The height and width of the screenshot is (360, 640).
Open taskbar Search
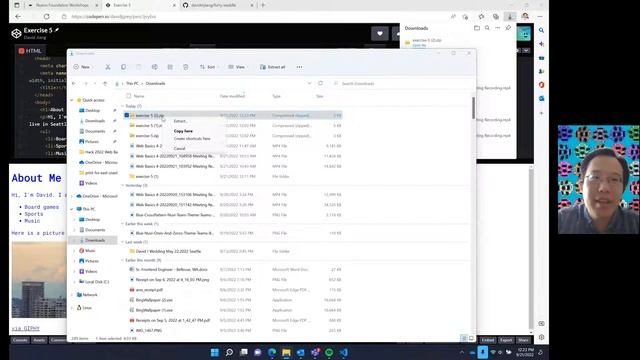pos(229,352)
